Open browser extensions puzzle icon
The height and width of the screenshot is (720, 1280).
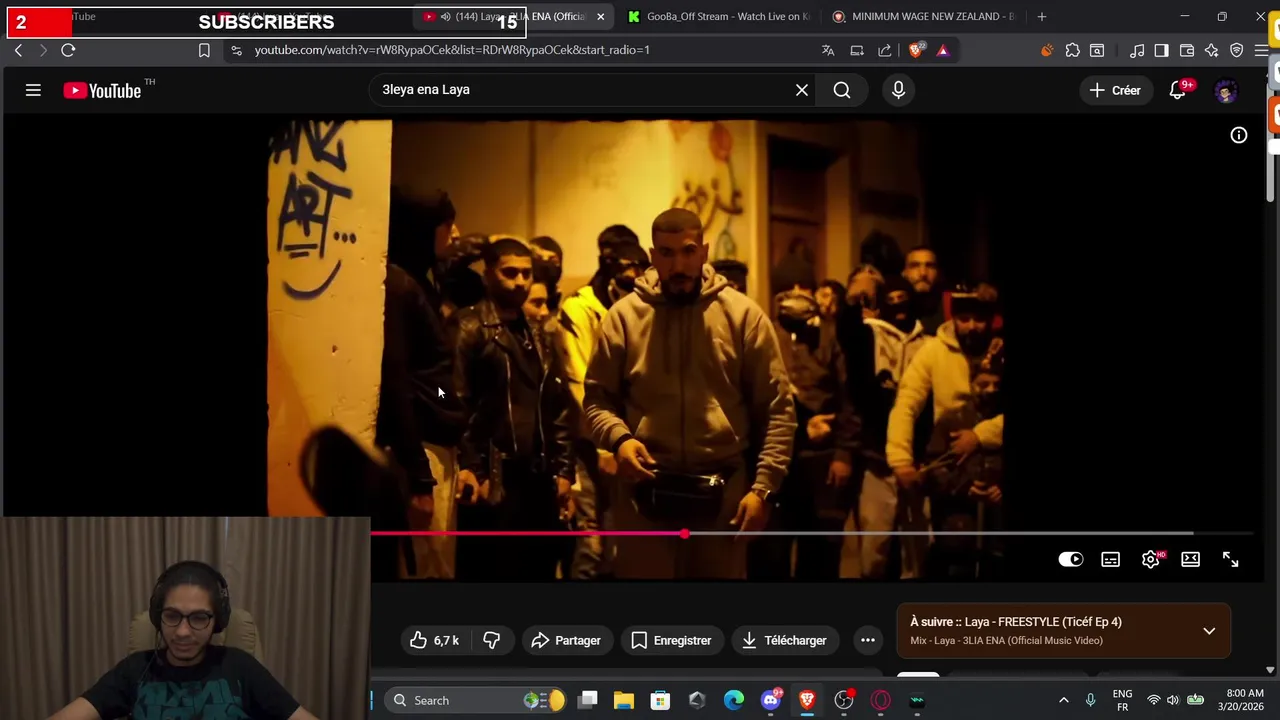pyautogui.click(x=1072, y=50)
